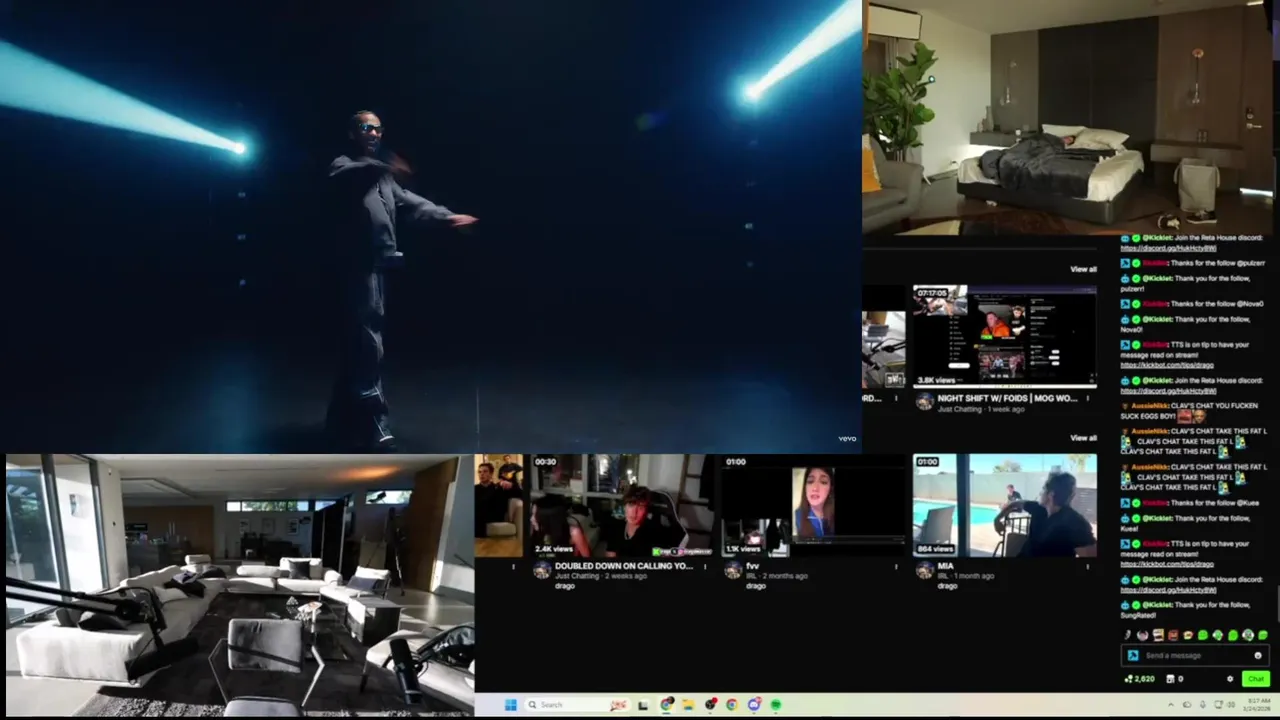Open the Windows Start menu
1280x720 pixels.
pyautogui.click(x=511, y=705)
